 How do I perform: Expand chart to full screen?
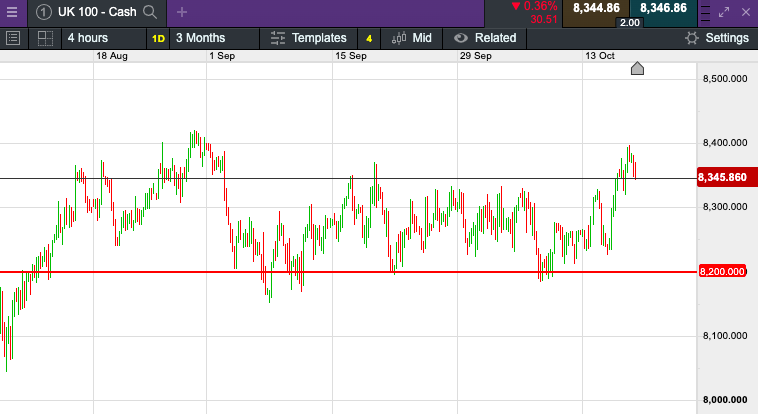(724, 13)
